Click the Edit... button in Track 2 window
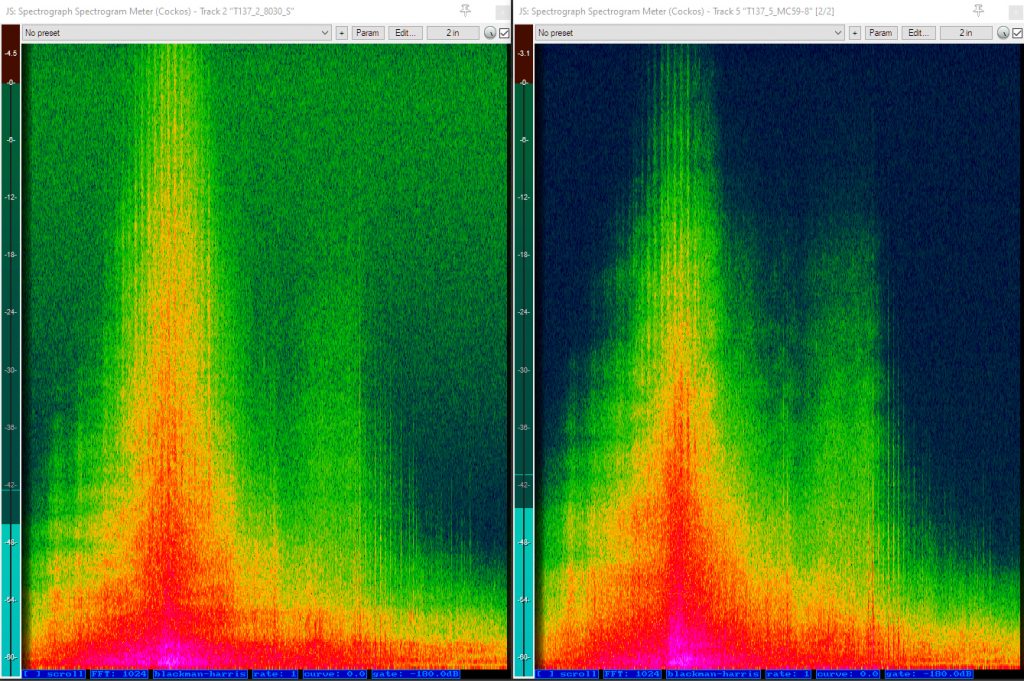This screenshot has height=681, width=1024. [405, 33]
